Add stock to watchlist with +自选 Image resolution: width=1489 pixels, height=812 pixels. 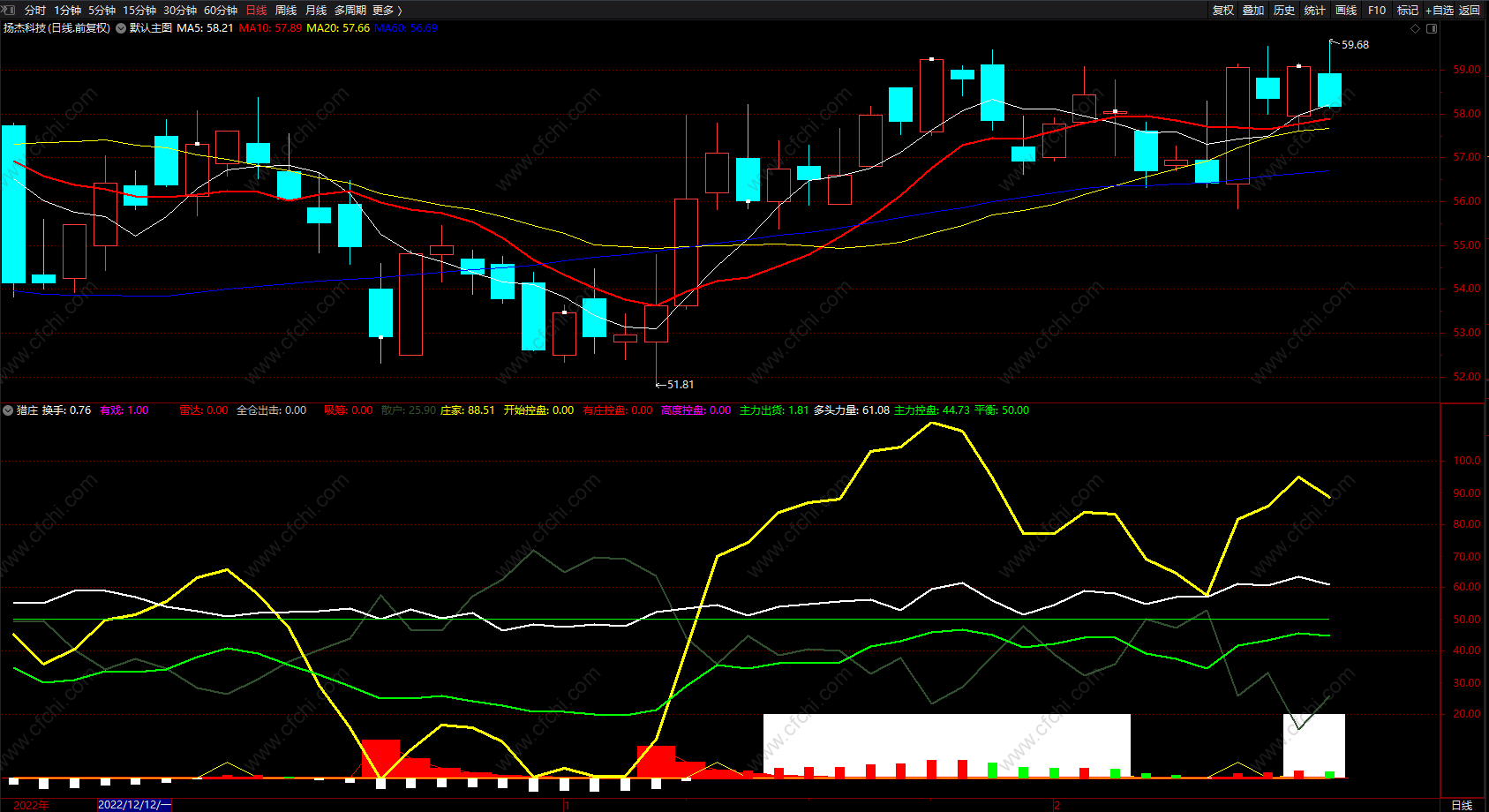click(1440, 10)
